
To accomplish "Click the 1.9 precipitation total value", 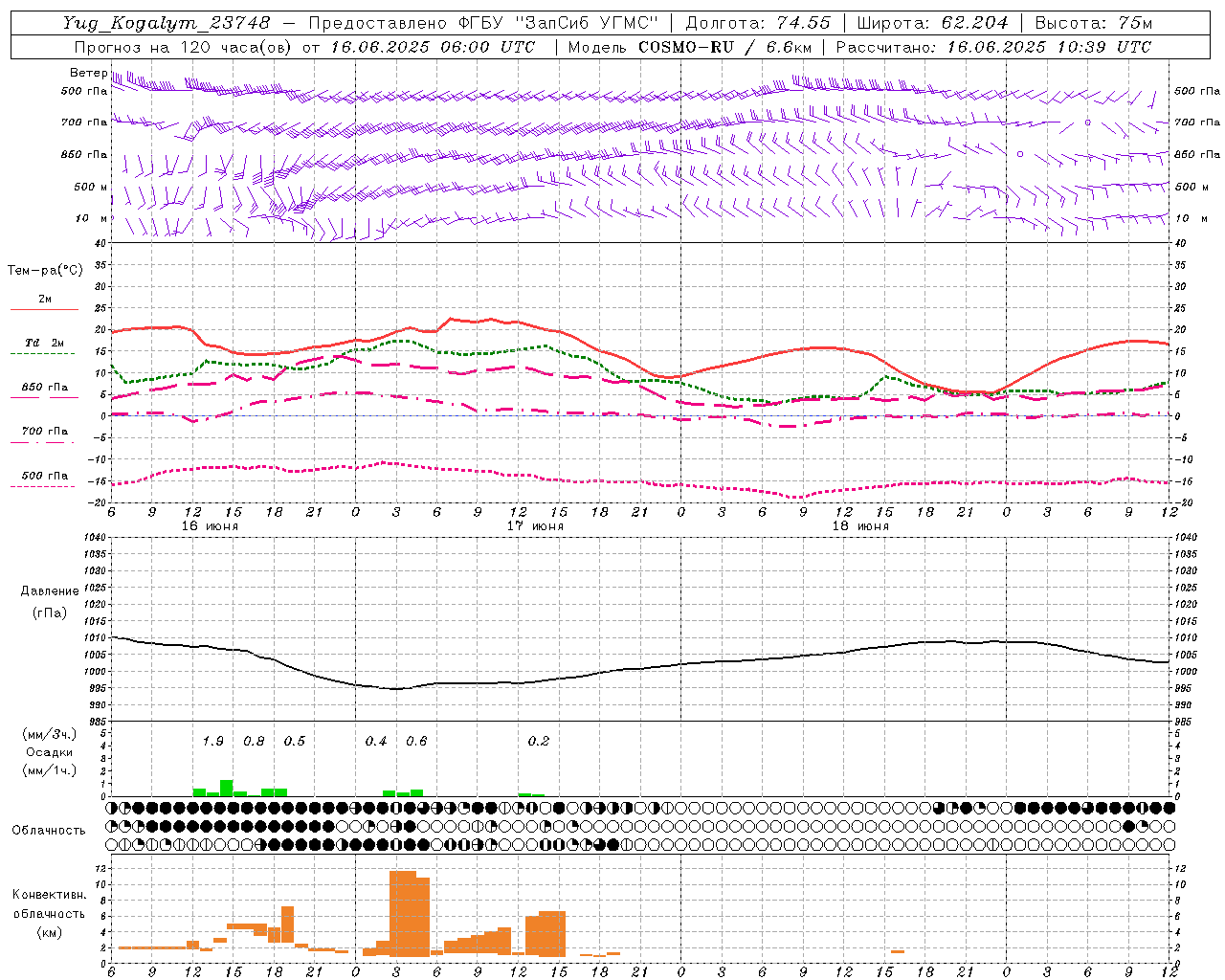I will click(x=212, y=742).
